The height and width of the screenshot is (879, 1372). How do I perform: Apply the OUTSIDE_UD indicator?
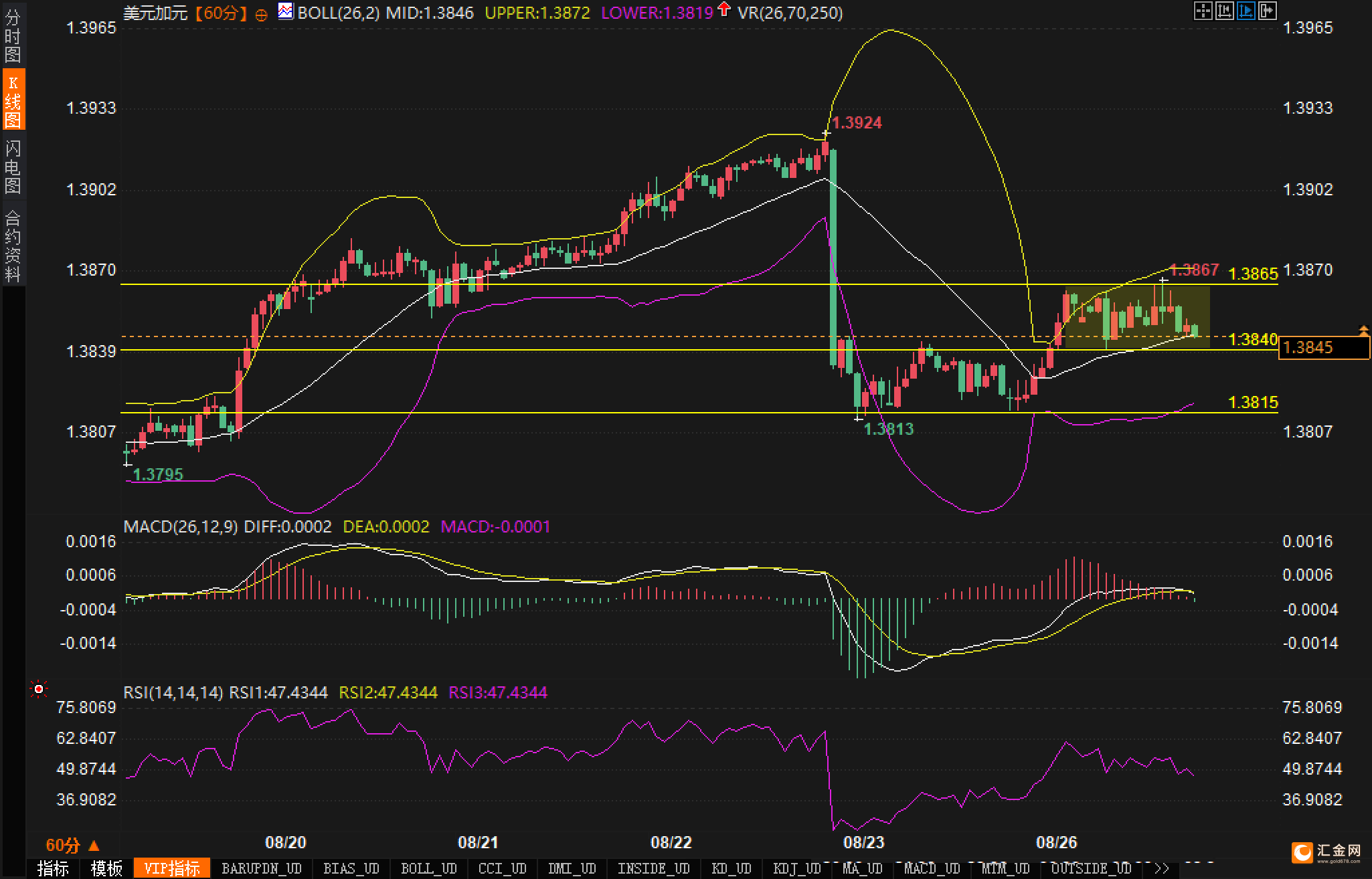click(x=1091, y=868)
